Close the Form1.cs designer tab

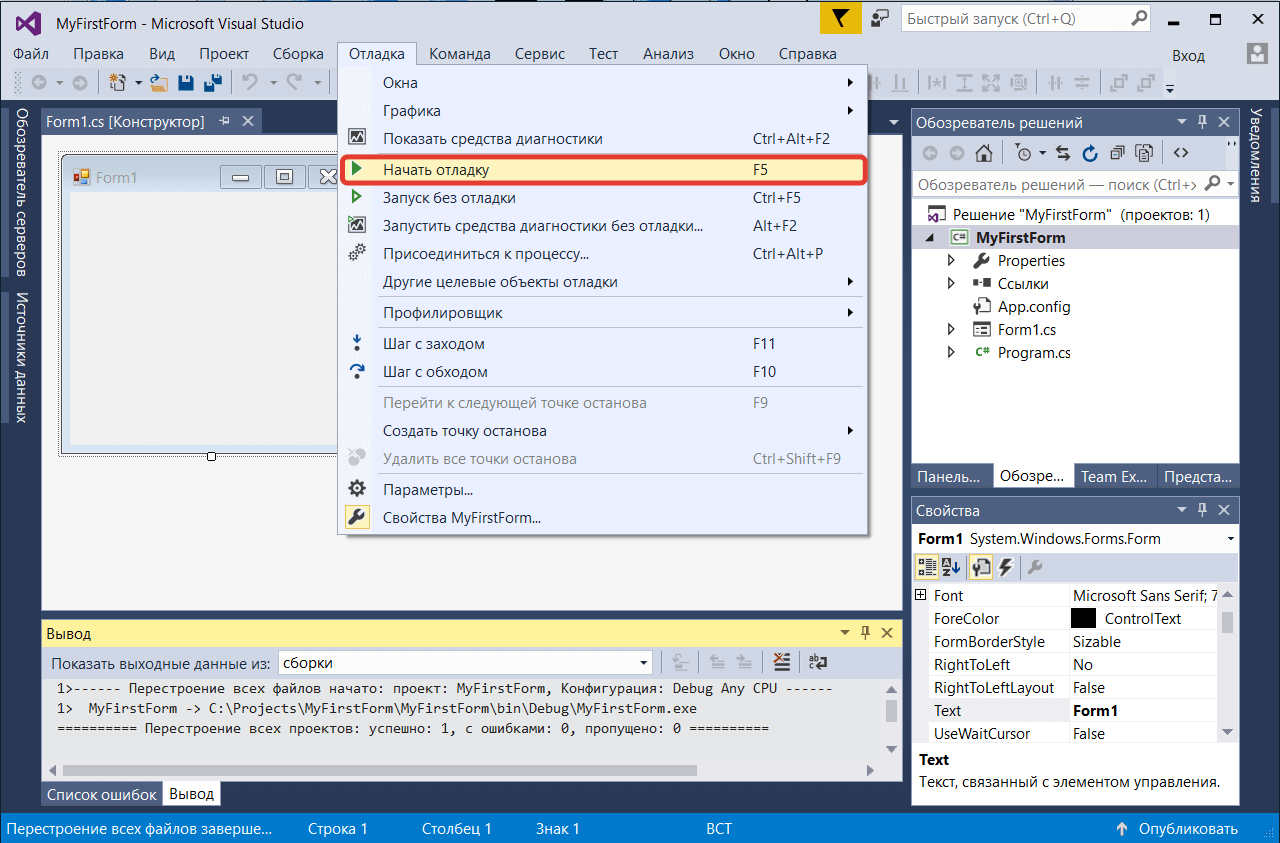[248, 121]
